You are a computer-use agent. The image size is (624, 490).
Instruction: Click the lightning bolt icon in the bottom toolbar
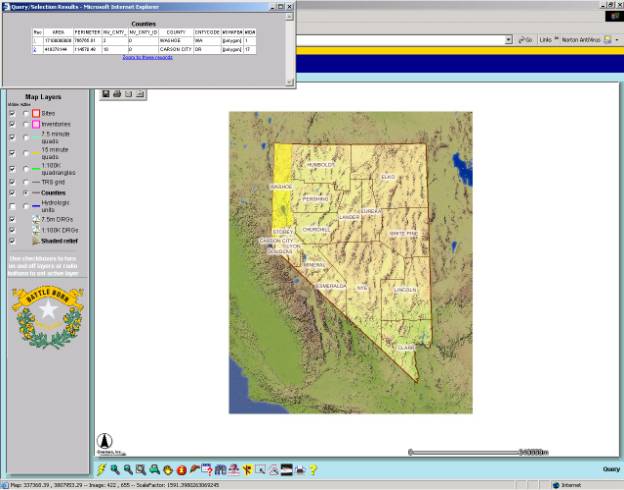pyautogui.click(x=101, y=469)
